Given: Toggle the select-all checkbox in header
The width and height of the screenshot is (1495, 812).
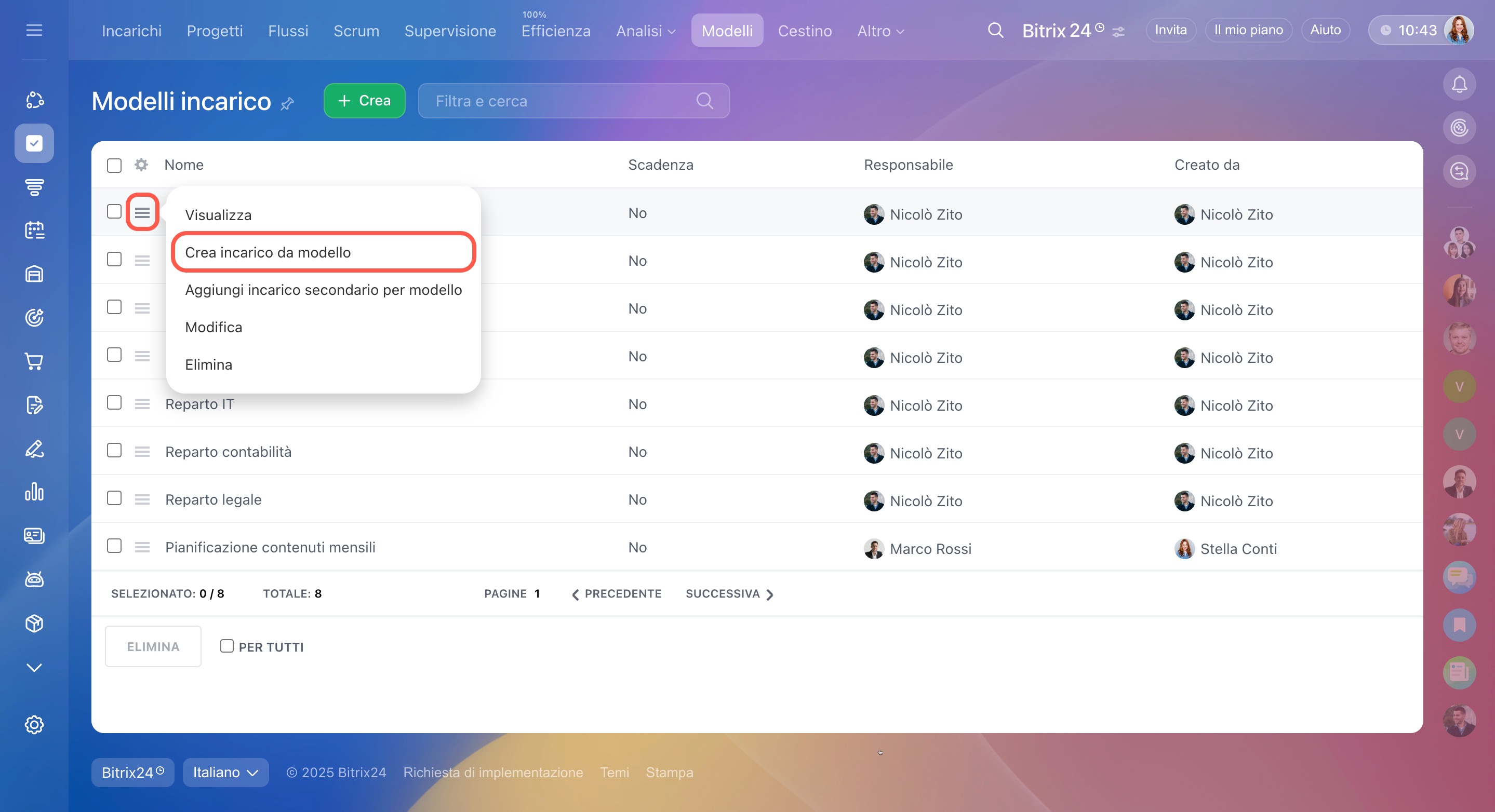Looking at the screenshot, I should [114, 165].
